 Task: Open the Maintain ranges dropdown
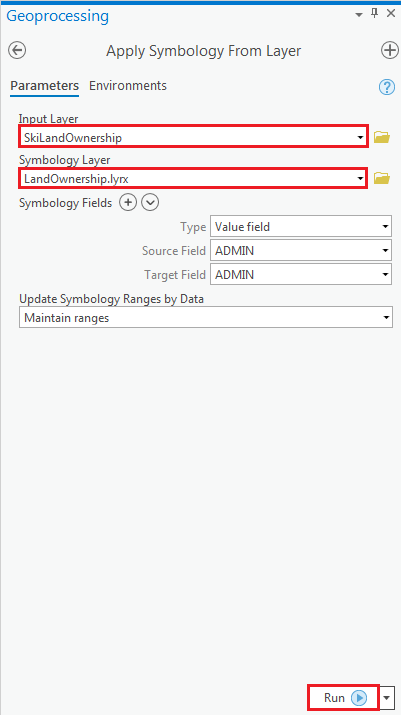pyautogui.click(x=206, y=317)
